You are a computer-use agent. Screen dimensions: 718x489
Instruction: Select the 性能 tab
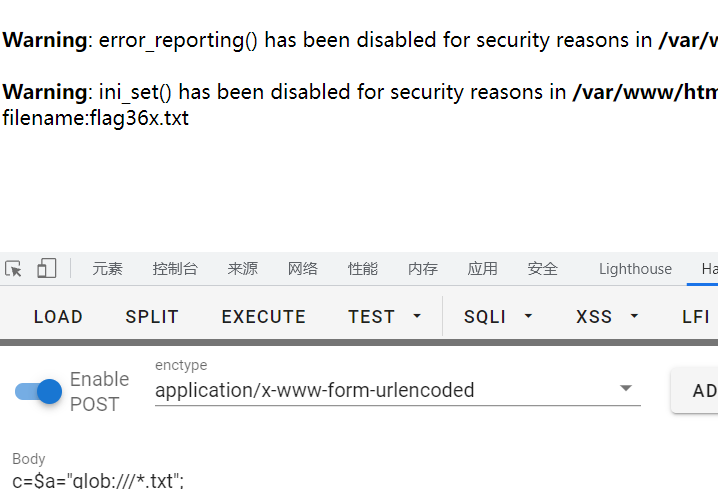coord(362,269)
